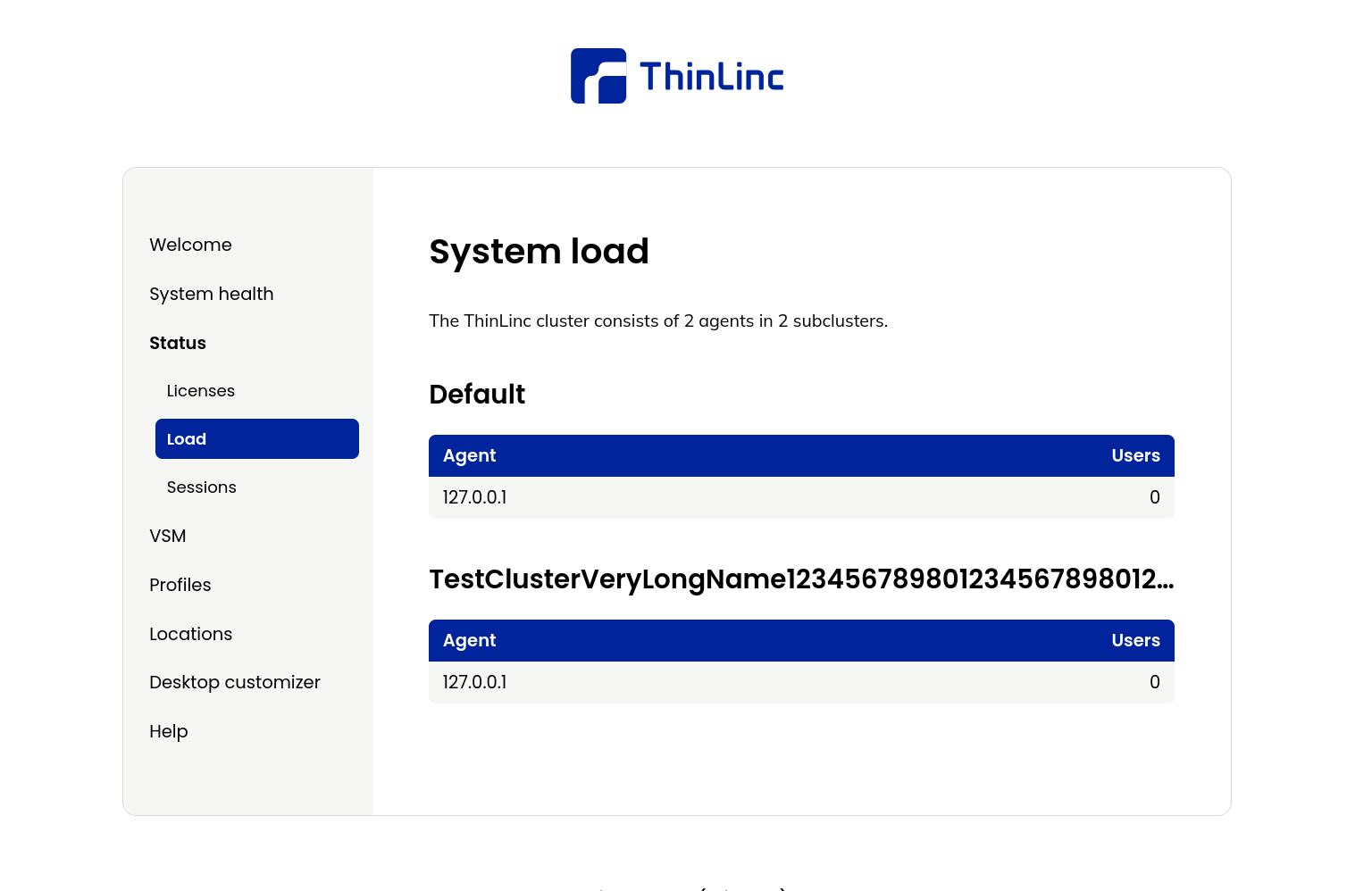
Task: Open the Profiles section
Action: pos(180,585)
